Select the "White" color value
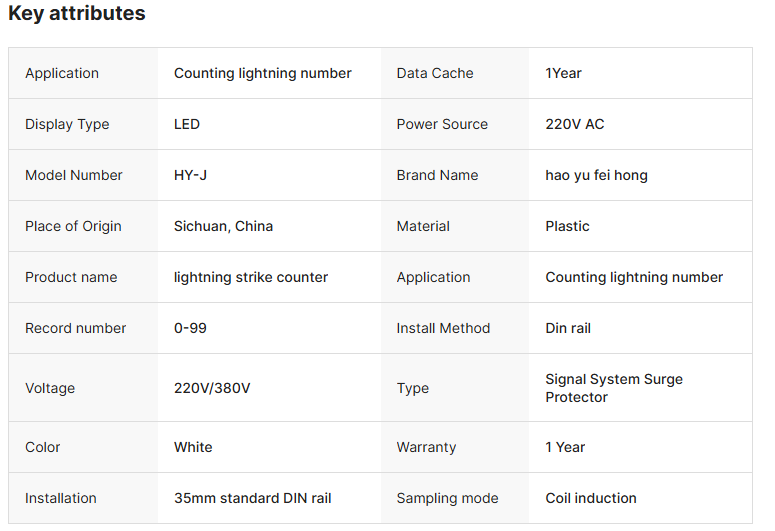775x531 pixels. pos(193,447)
